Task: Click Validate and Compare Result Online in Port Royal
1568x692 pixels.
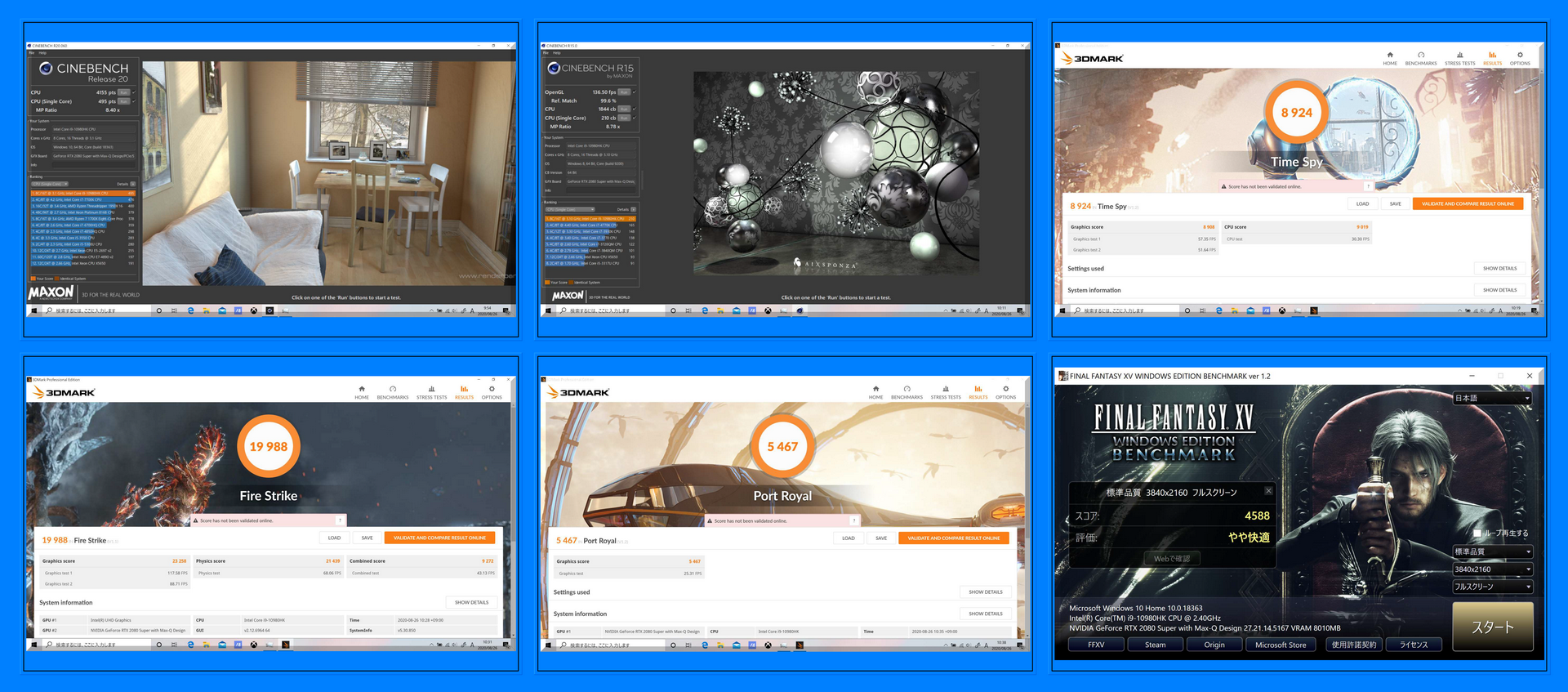Action: coord(953,538)
